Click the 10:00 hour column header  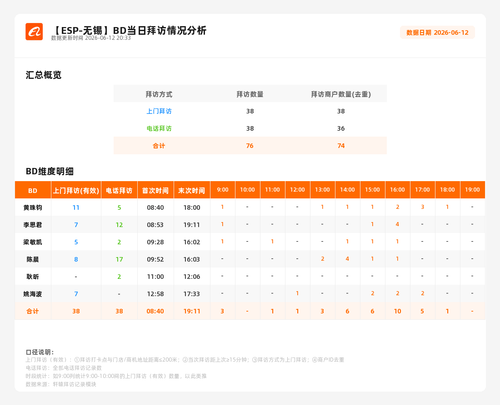[247, 190]
